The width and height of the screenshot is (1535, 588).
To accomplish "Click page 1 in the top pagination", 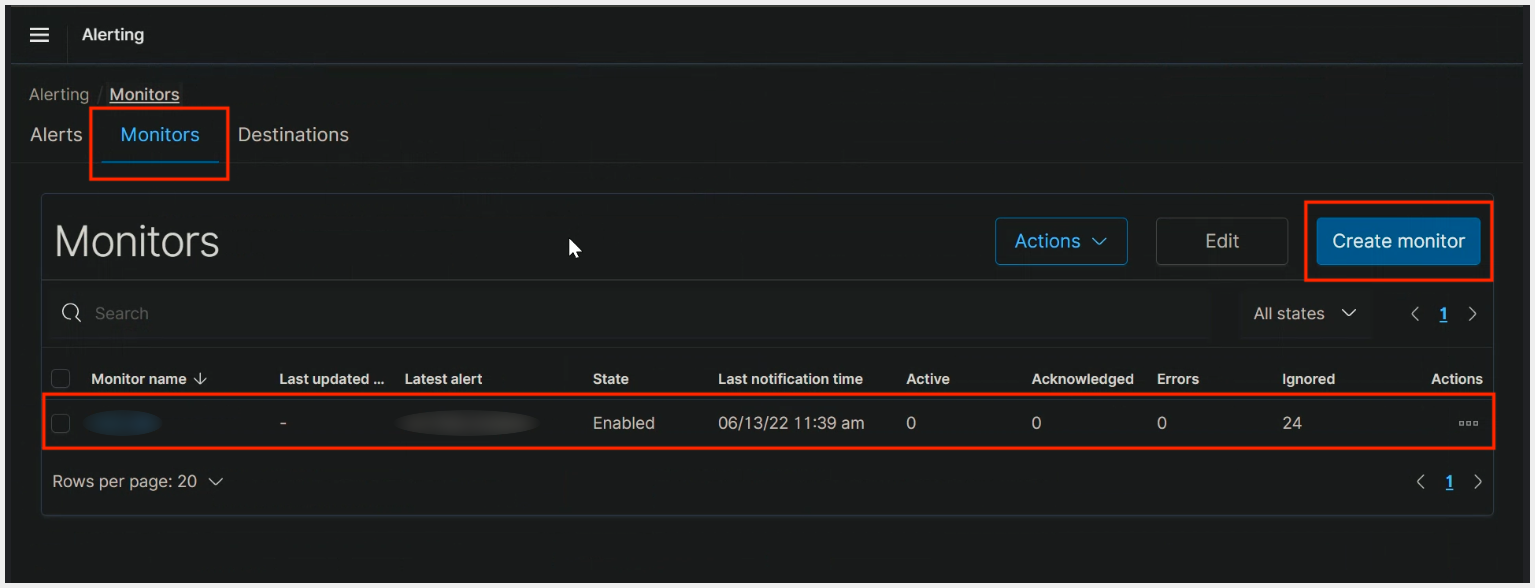I will 1443,313.
